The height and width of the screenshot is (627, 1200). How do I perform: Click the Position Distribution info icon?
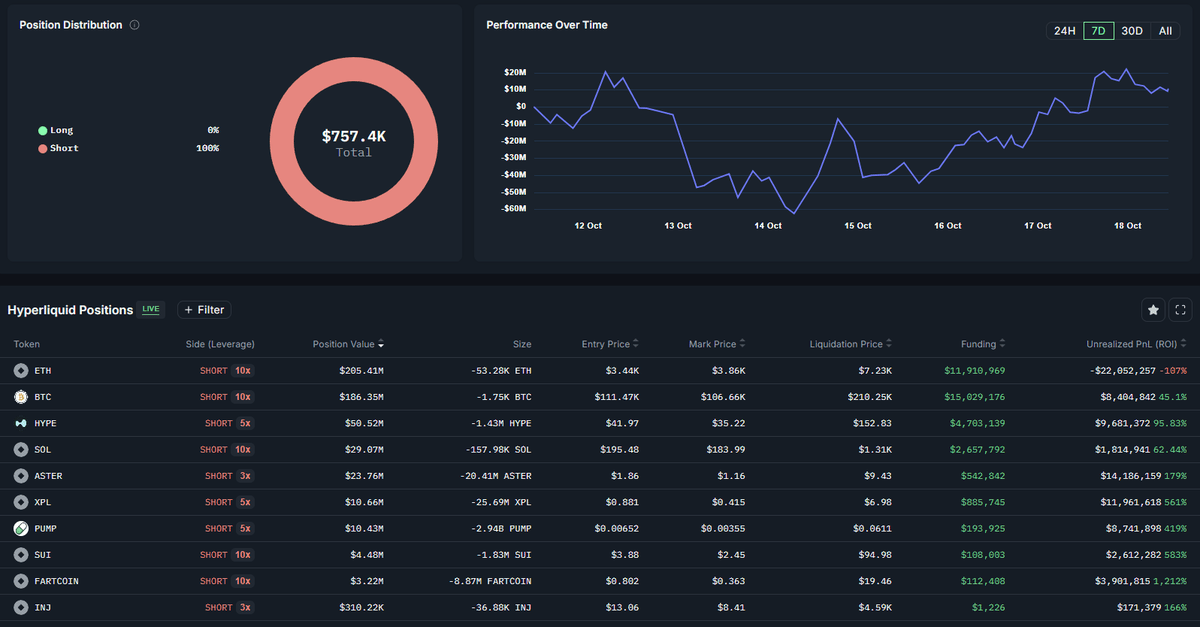[x=135, y=25]
